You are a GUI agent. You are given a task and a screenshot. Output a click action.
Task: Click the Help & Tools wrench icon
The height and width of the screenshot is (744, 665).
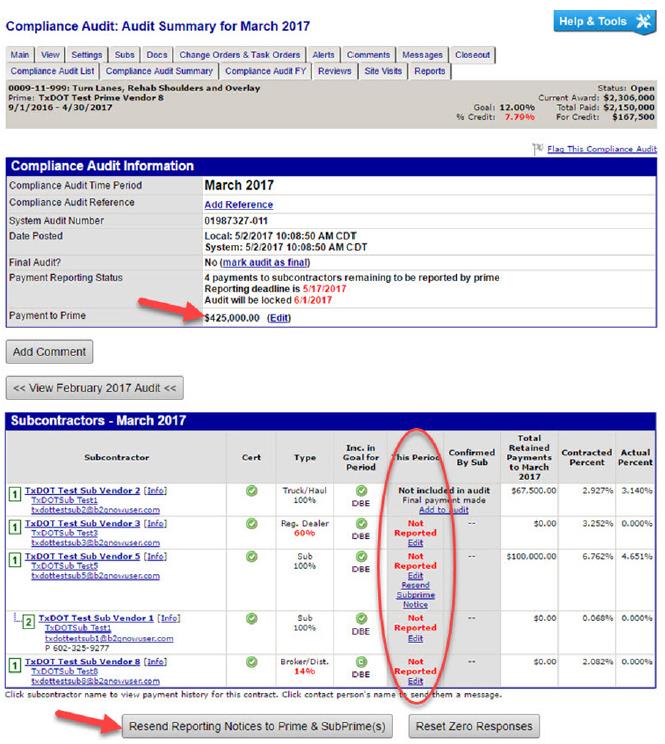pos(640,22)
